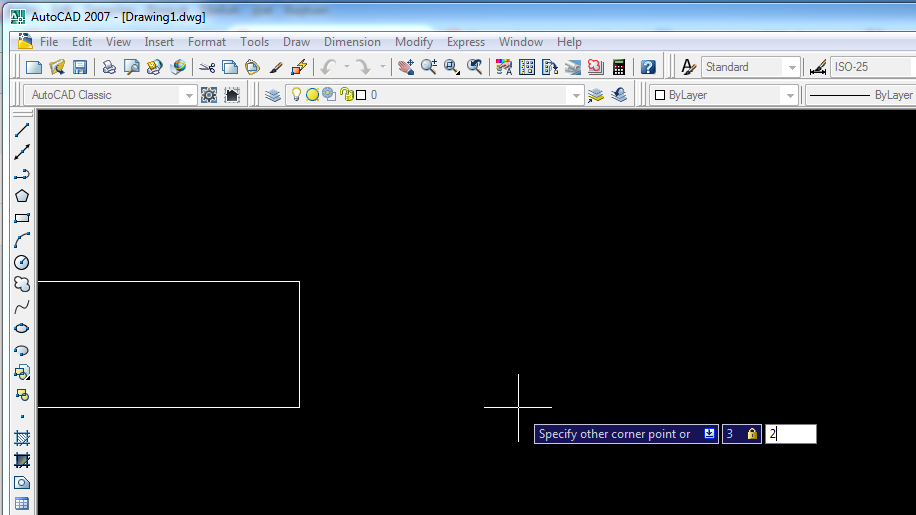
Task: Toggle layer 0 on/off lightbulb
Action: click(296, 95)
